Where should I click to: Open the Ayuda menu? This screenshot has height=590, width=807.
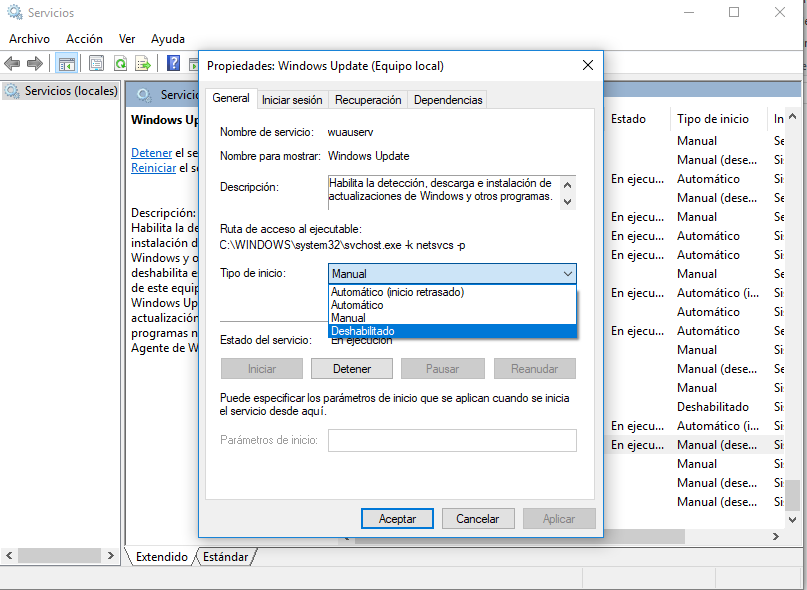(168, 39)
